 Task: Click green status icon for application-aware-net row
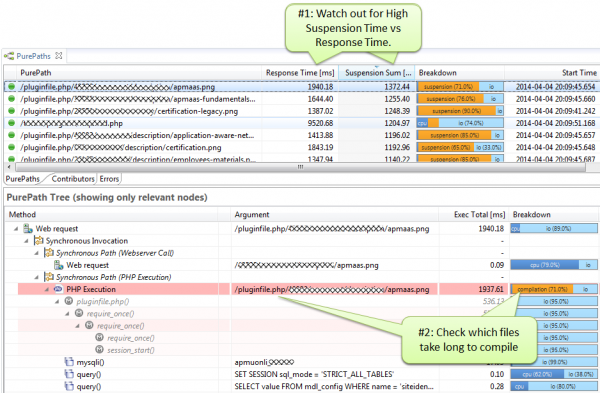11,135
